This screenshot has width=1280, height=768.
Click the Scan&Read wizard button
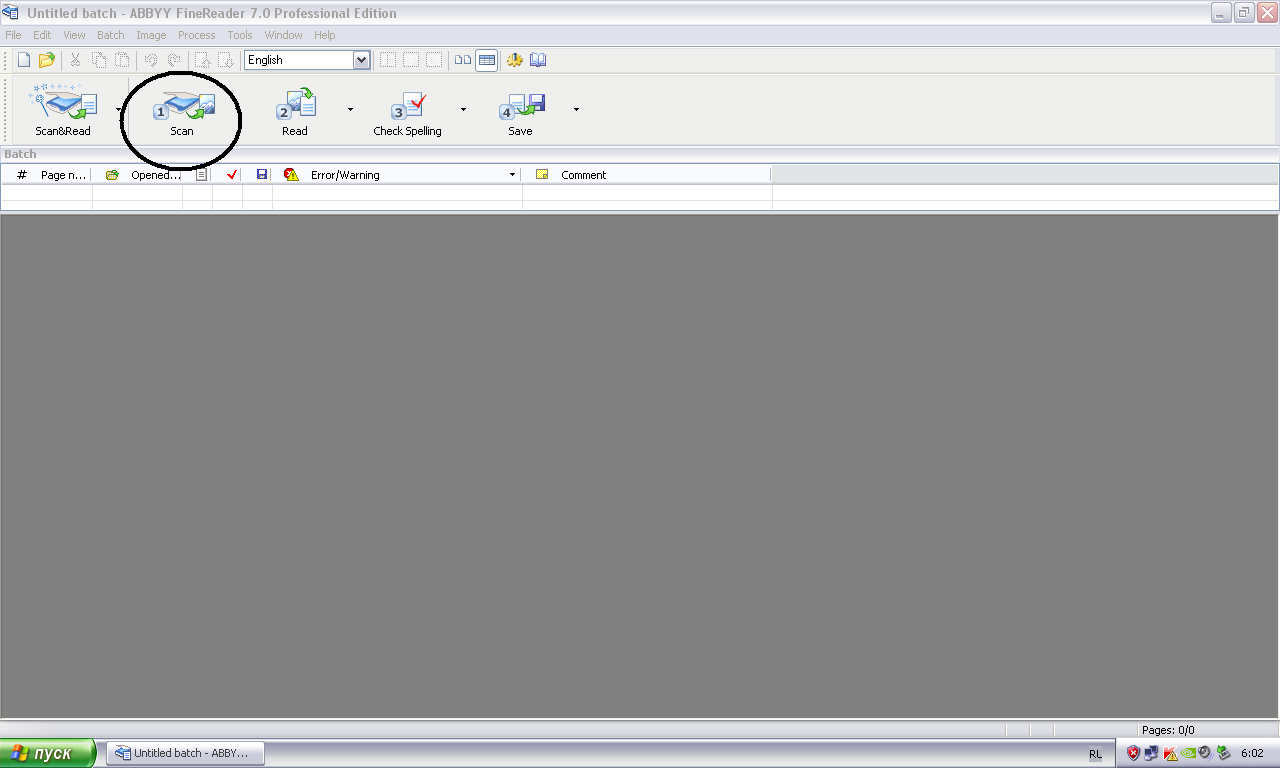pos(63,109)
